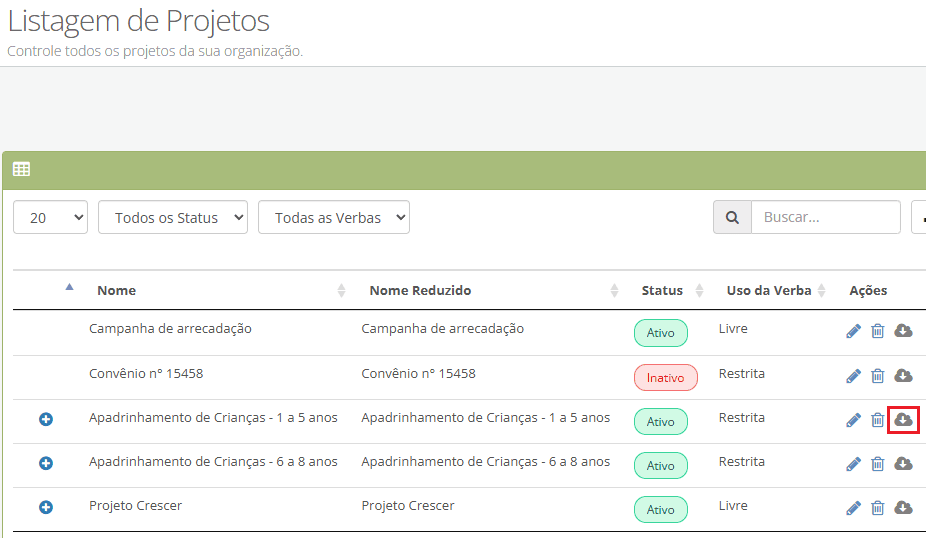This screenshot has height=538, width=926.
Task: Expand row Apadrinhamento de Crianças 1 a 5 anos
Action: pos(45,419)
